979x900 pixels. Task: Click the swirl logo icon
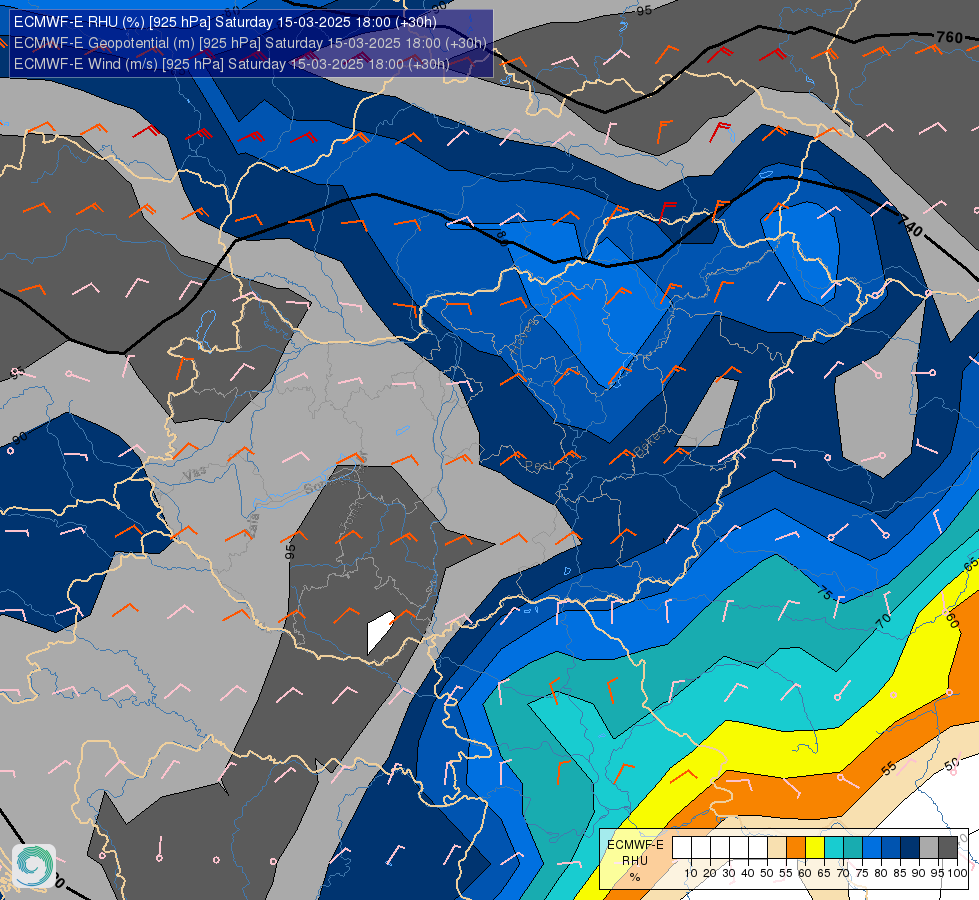34,866
